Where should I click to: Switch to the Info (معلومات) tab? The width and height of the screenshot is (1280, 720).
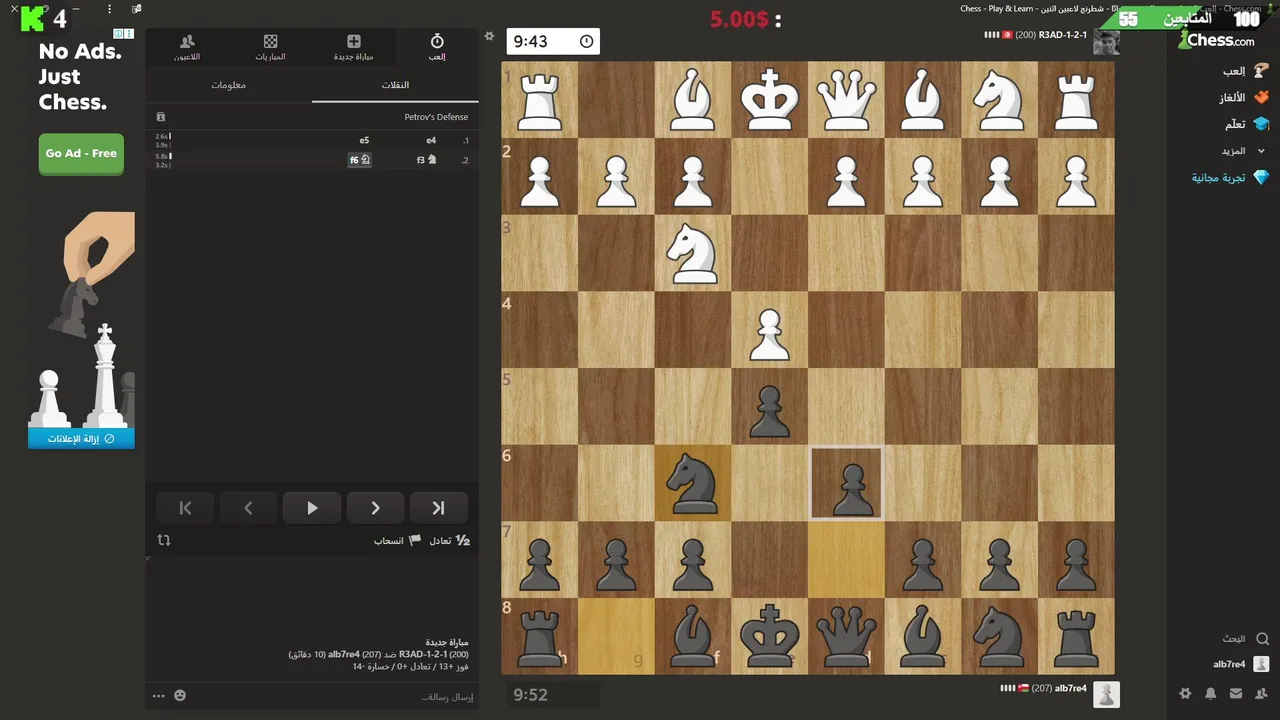[x=229, y=85]
